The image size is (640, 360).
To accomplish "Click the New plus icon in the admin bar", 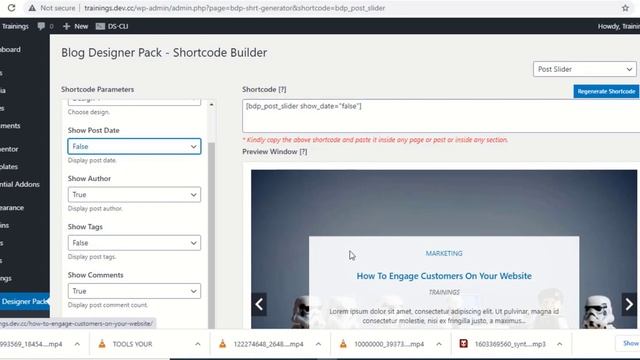I will tap(67, 26).
